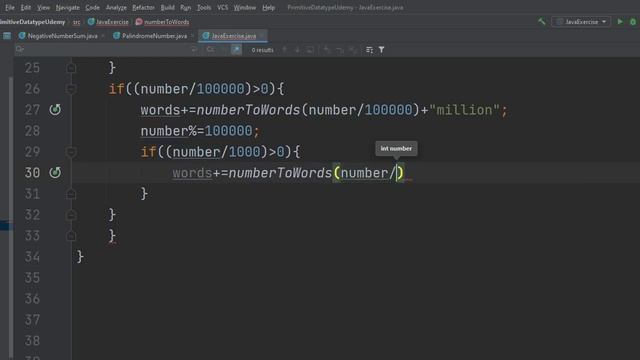
Task: Click the src breadcrumb in navigation bar
Action: (x=76, y=22)
